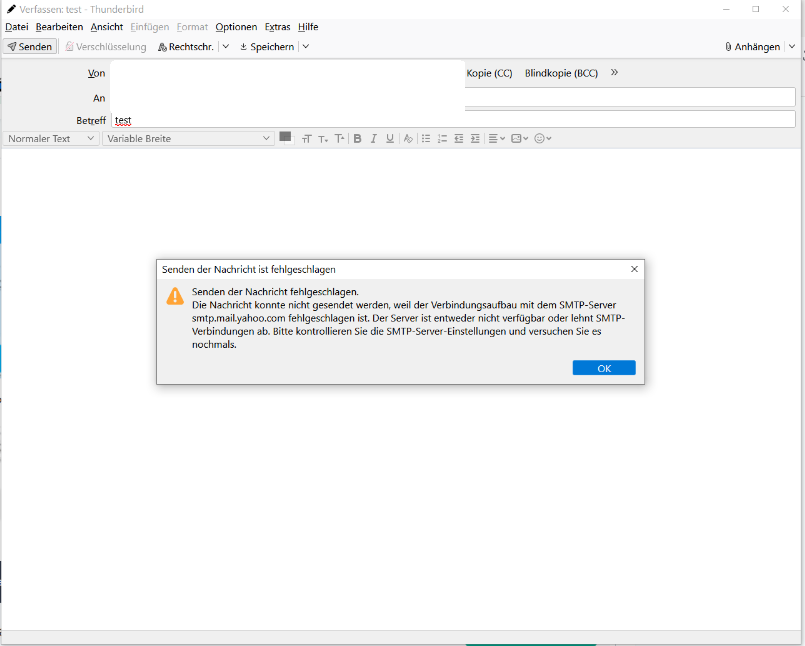Show more address field options chevron

point(614,72)
